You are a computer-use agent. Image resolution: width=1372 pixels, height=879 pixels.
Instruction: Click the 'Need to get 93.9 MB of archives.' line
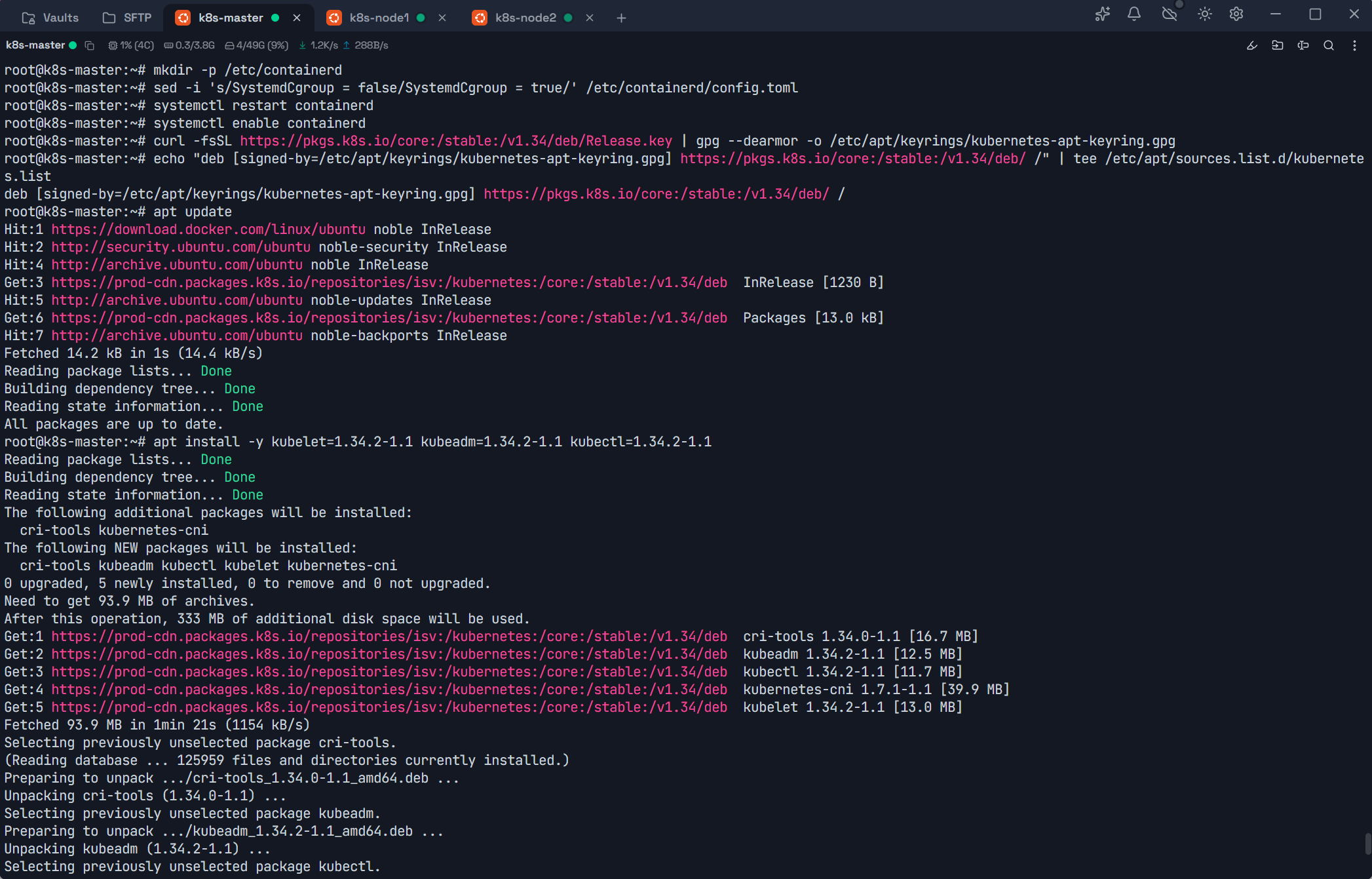coord(130,601)
